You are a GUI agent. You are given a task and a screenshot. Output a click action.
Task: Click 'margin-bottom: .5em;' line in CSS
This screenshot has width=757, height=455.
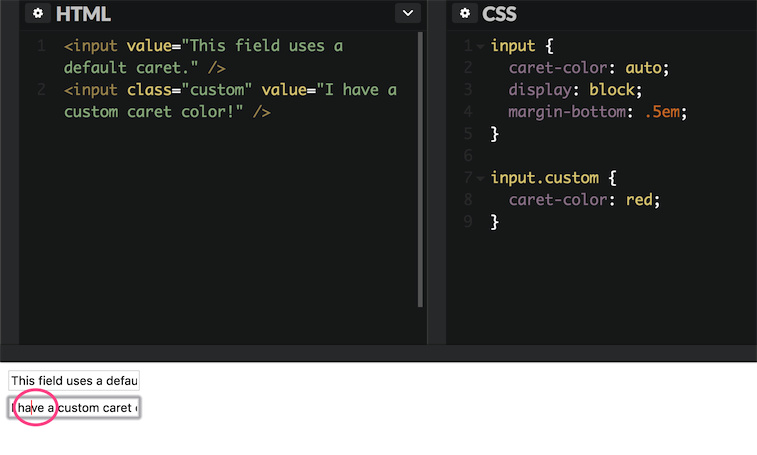[597, 112]
